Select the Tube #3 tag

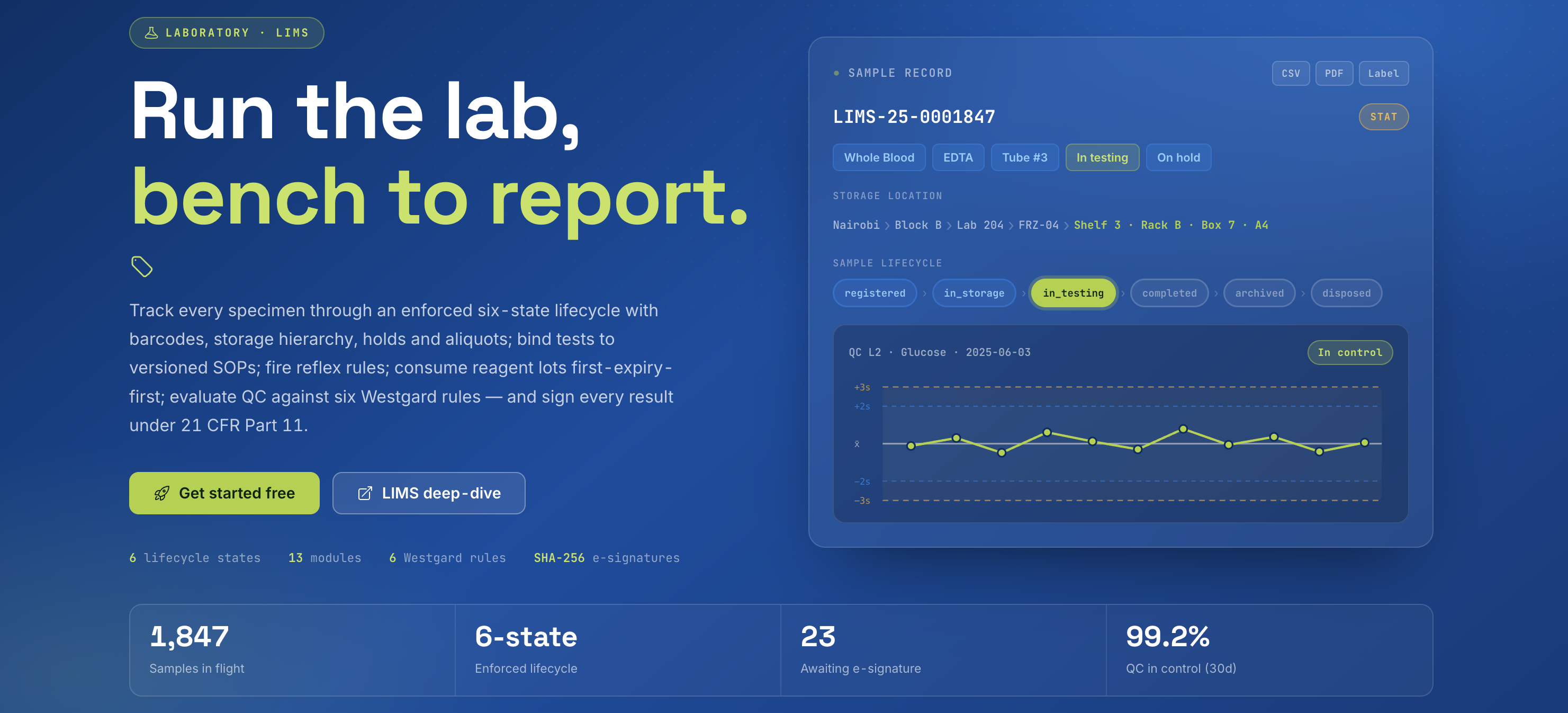[x=1024, y=158]
